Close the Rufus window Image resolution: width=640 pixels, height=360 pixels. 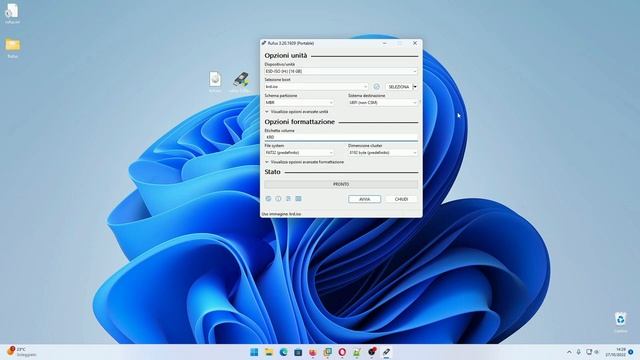pos(415,43)
